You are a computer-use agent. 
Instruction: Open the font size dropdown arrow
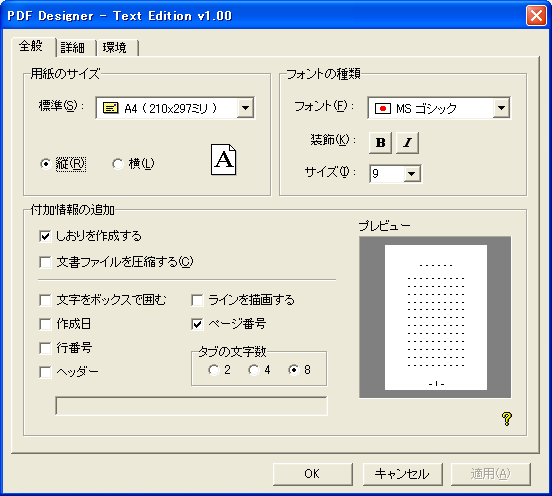tap(412, 174)
